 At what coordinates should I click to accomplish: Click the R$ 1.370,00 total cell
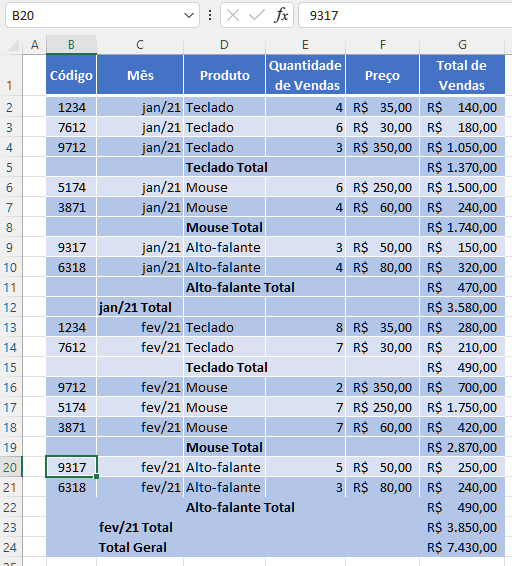pyautogui.click(x=462, y=167)
